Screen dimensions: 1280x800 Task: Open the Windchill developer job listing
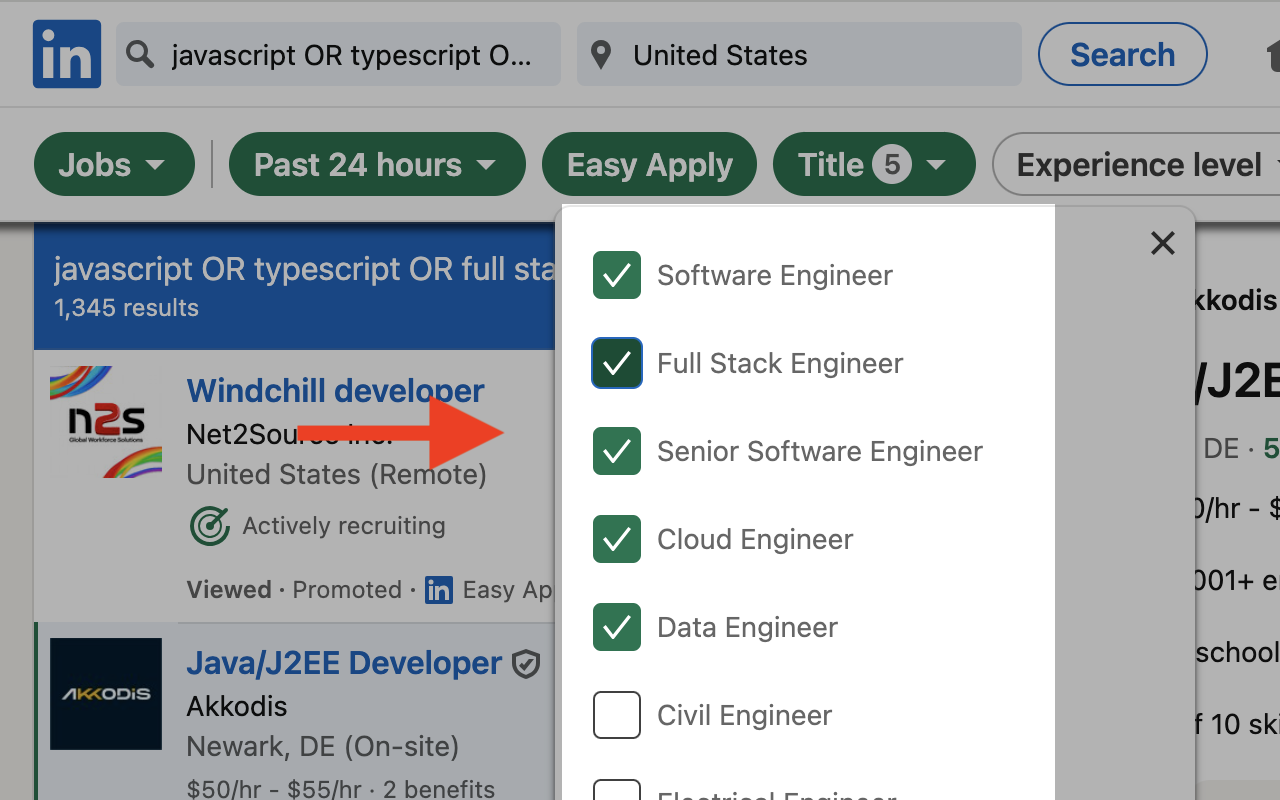click(x=335, y=390)
